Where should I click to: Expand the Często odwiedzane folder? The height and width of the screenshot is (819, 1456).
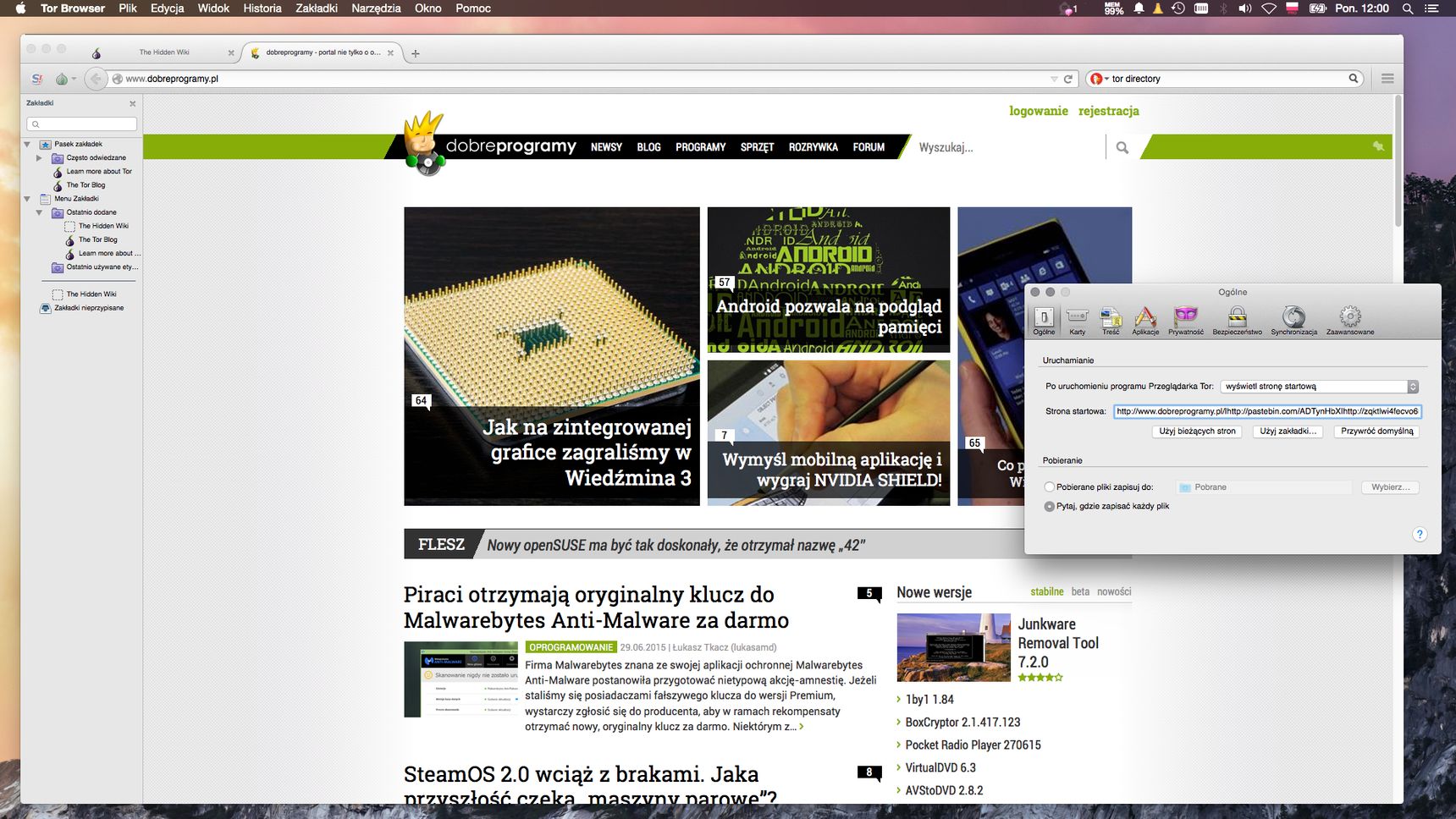tap(39, 158)
